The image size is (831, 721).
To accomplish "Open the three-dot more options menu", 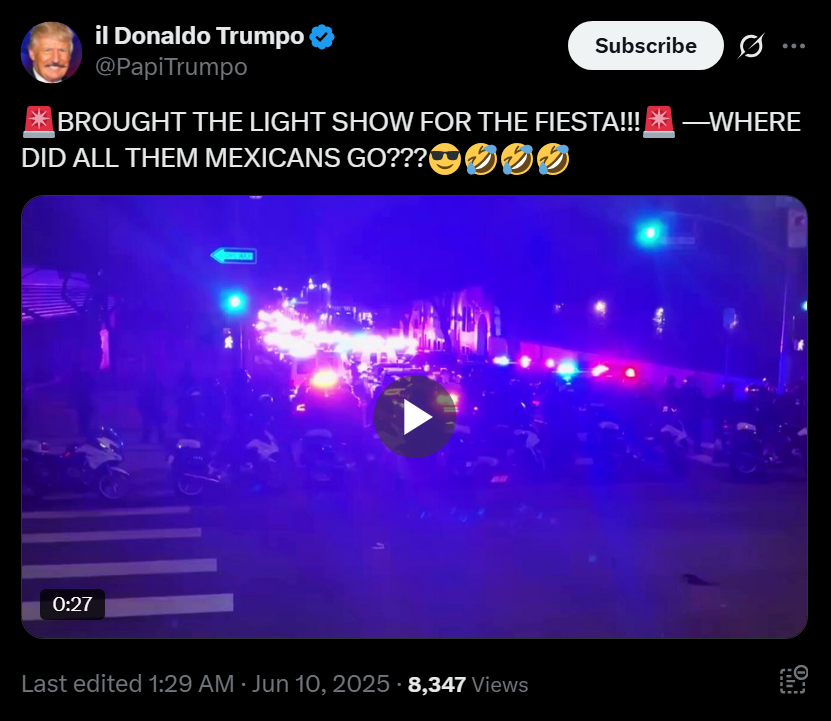I will coord(793,46).
